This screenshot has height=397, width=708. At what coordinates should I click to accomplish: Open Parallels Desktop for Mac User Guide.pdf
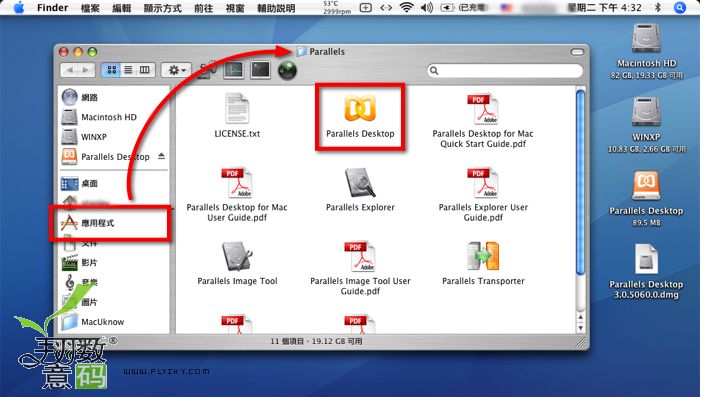tap(237, 182)
